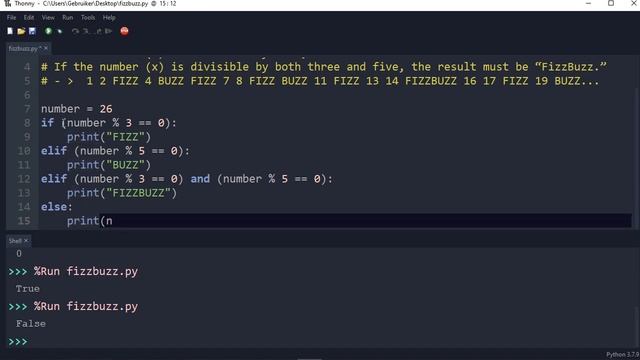640x360 pixels.
Task: Maximize the Thonny window
Action: (611, 4)
